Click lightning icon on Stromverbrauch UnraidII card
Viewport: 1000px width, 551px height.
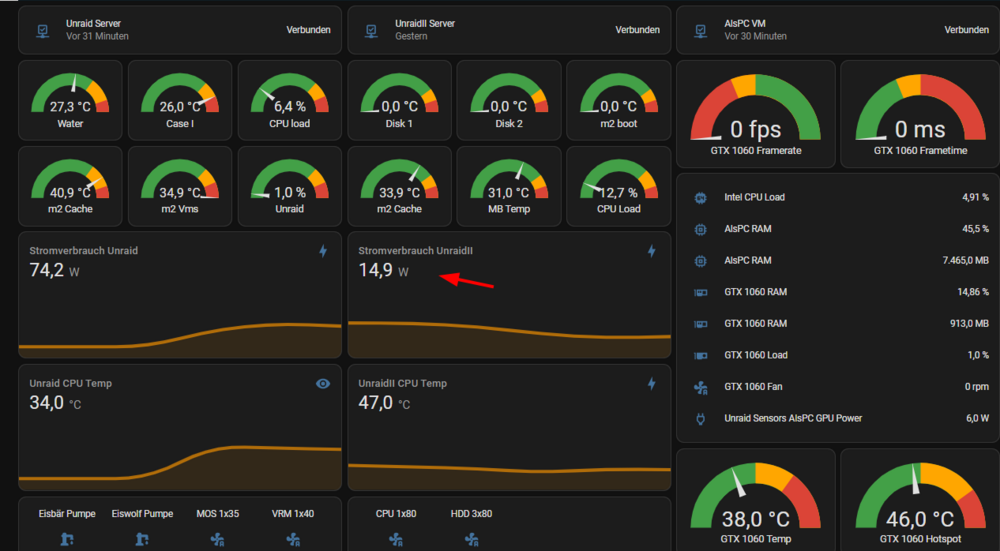coord(652,251)
